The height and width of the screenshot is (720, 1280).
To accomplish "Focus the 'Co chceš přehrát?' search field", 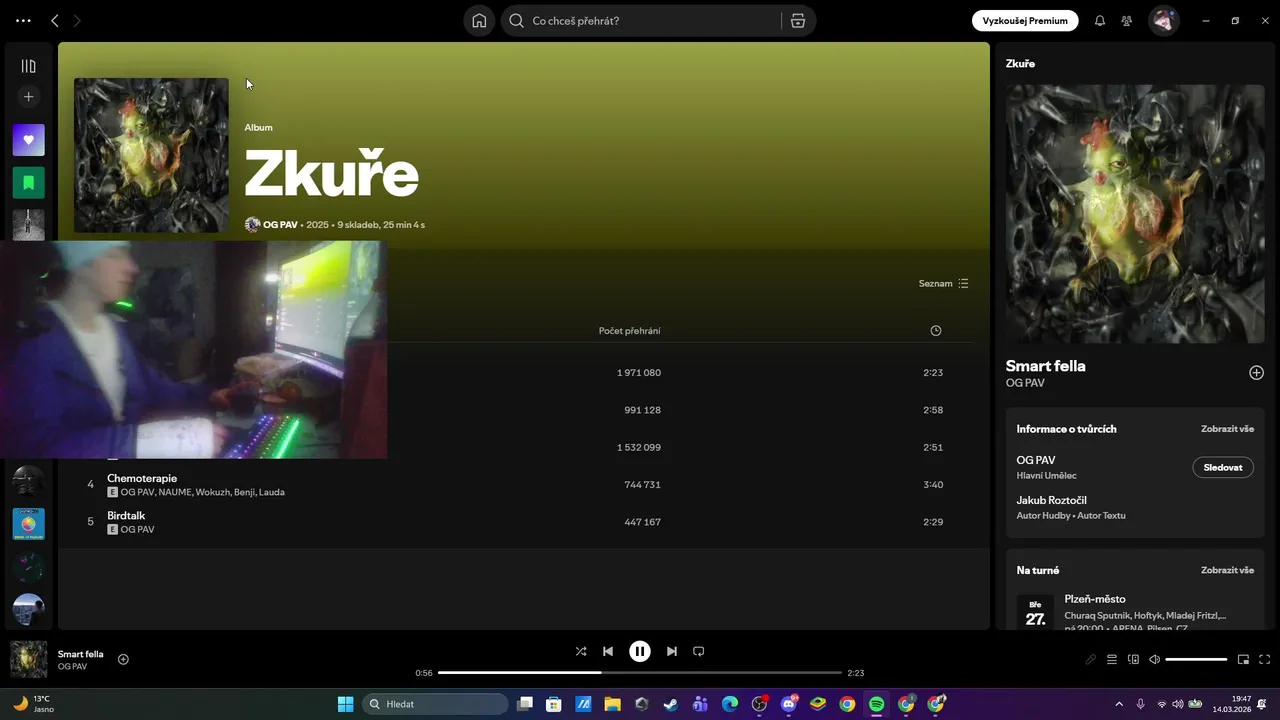I will [x=653, y=21].
